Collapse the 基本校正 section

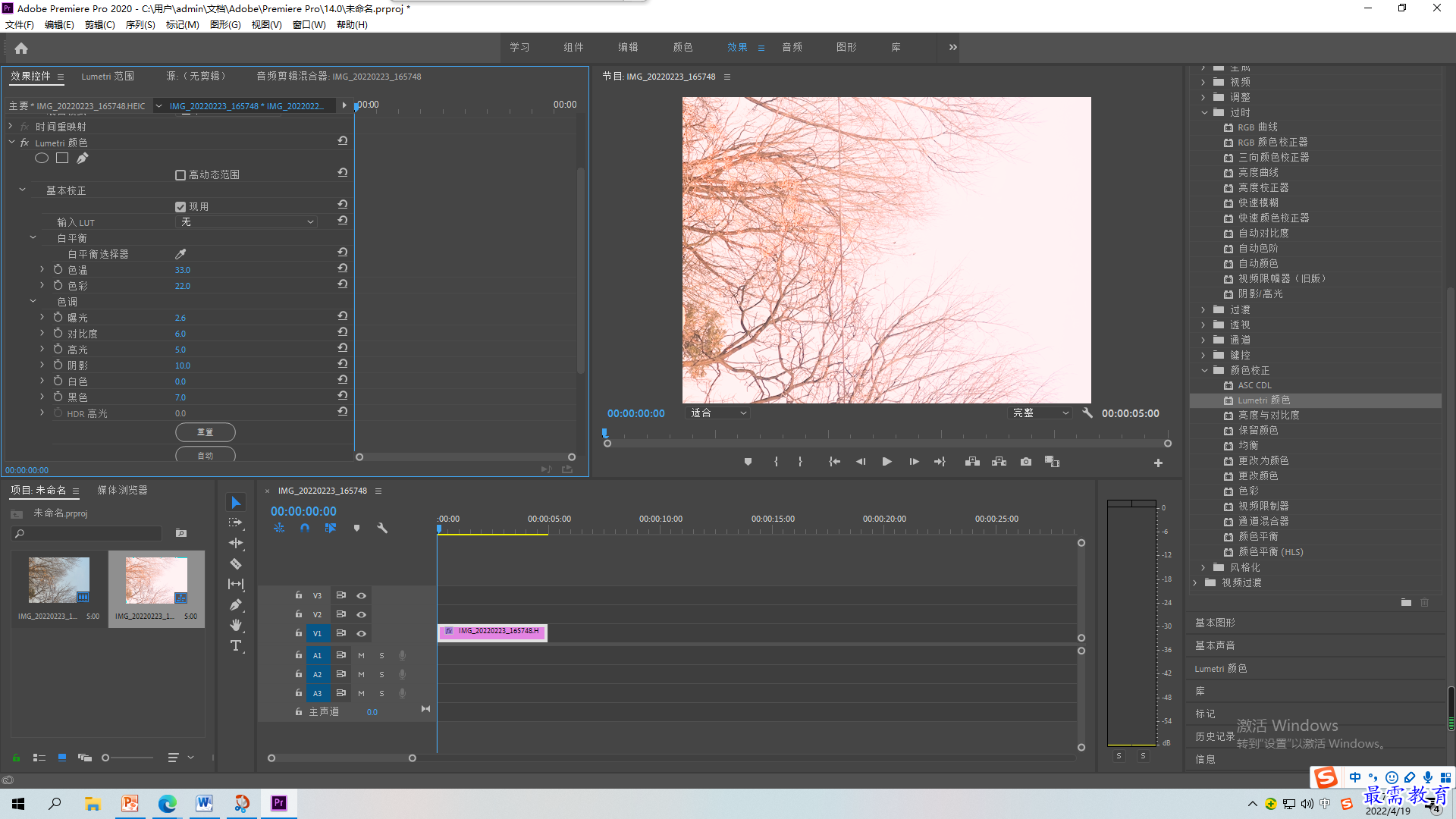point(22,190)
